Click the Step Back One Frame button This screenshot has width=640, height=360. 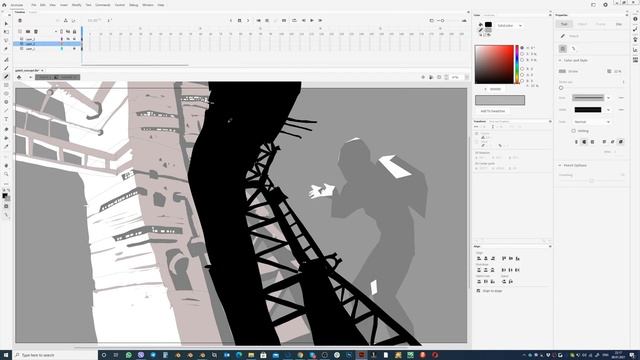[x=304, y=20]
